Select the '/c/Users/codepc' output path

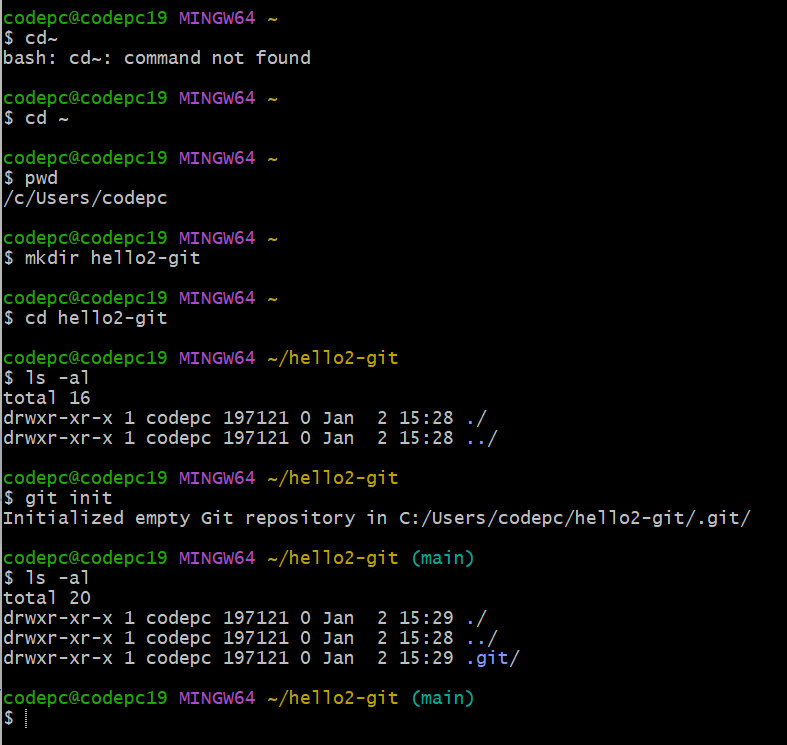click(x=85, y=198)
